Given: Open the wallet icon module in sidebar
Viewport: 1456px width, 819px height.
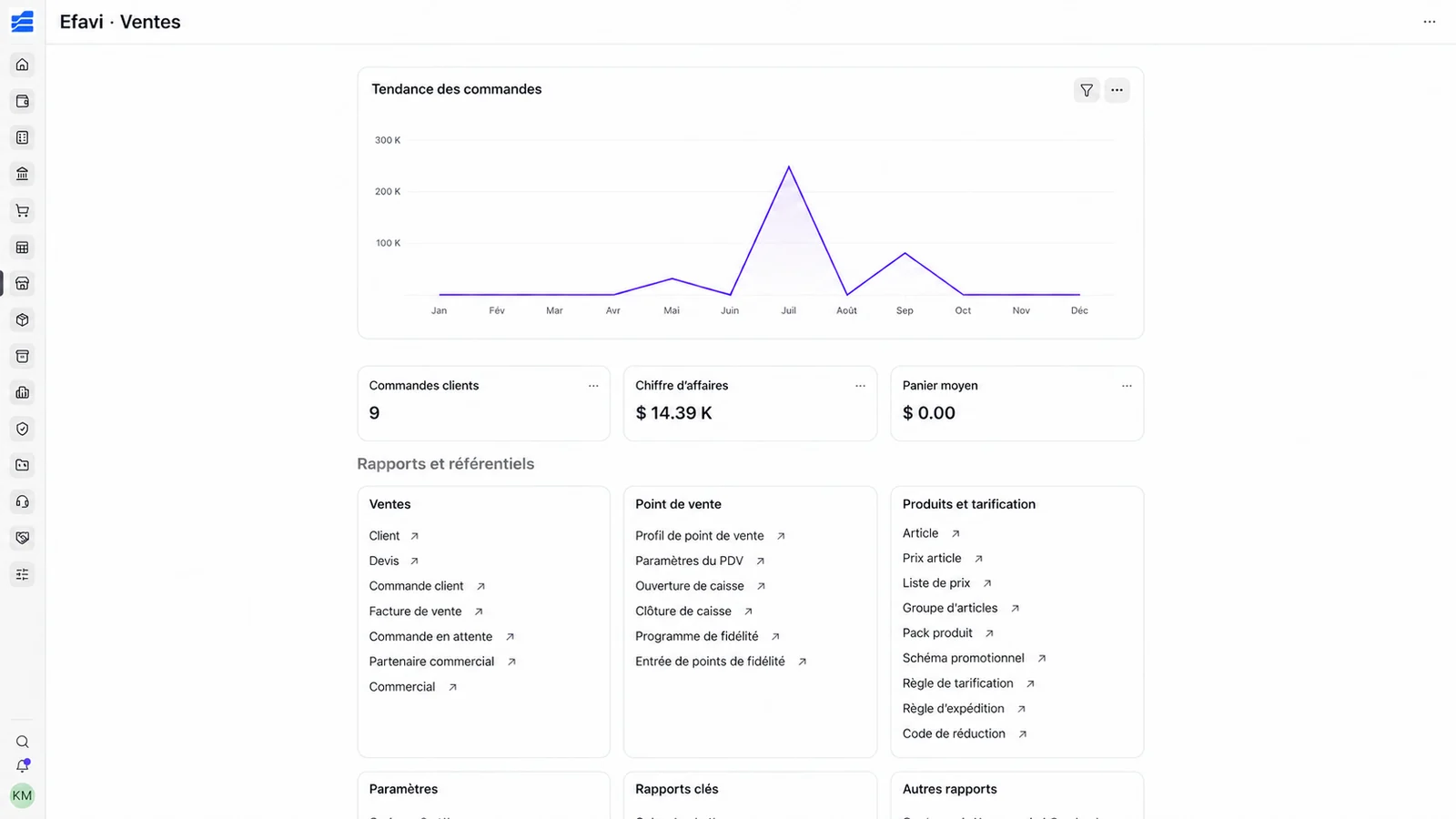Looking at the screenshot, I should (23, 101).
